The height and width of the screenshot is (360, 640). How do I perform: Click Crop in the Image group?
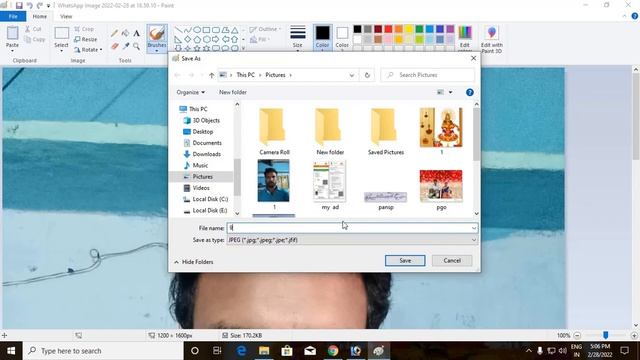[84, 29]
